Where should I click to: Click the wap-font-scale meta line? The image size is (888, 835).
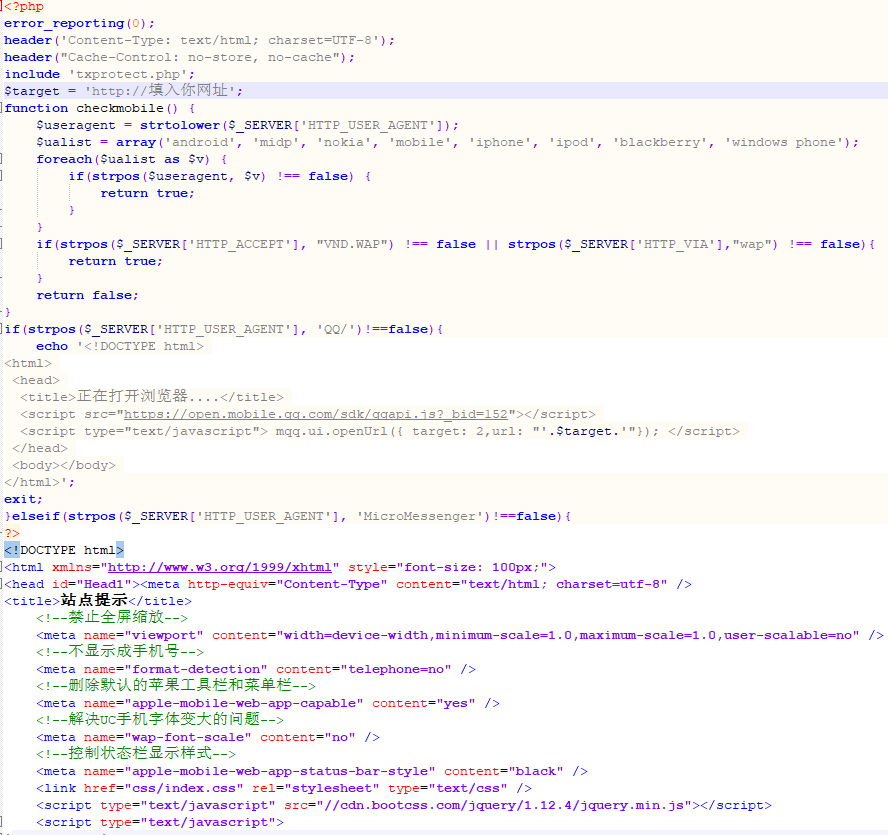click(208, 738)
